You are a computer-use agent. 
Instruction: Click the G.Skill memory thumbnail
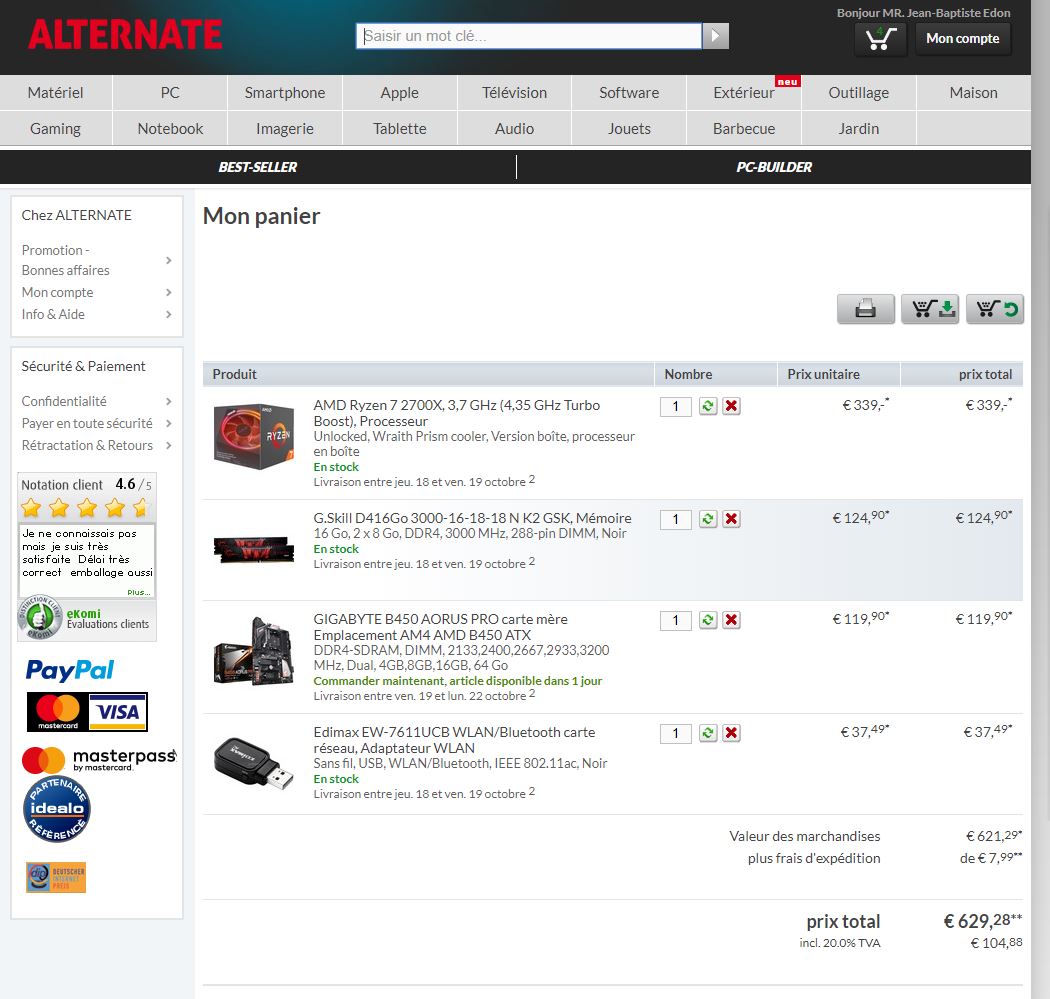pyautogui.click(x=254, y=550)
